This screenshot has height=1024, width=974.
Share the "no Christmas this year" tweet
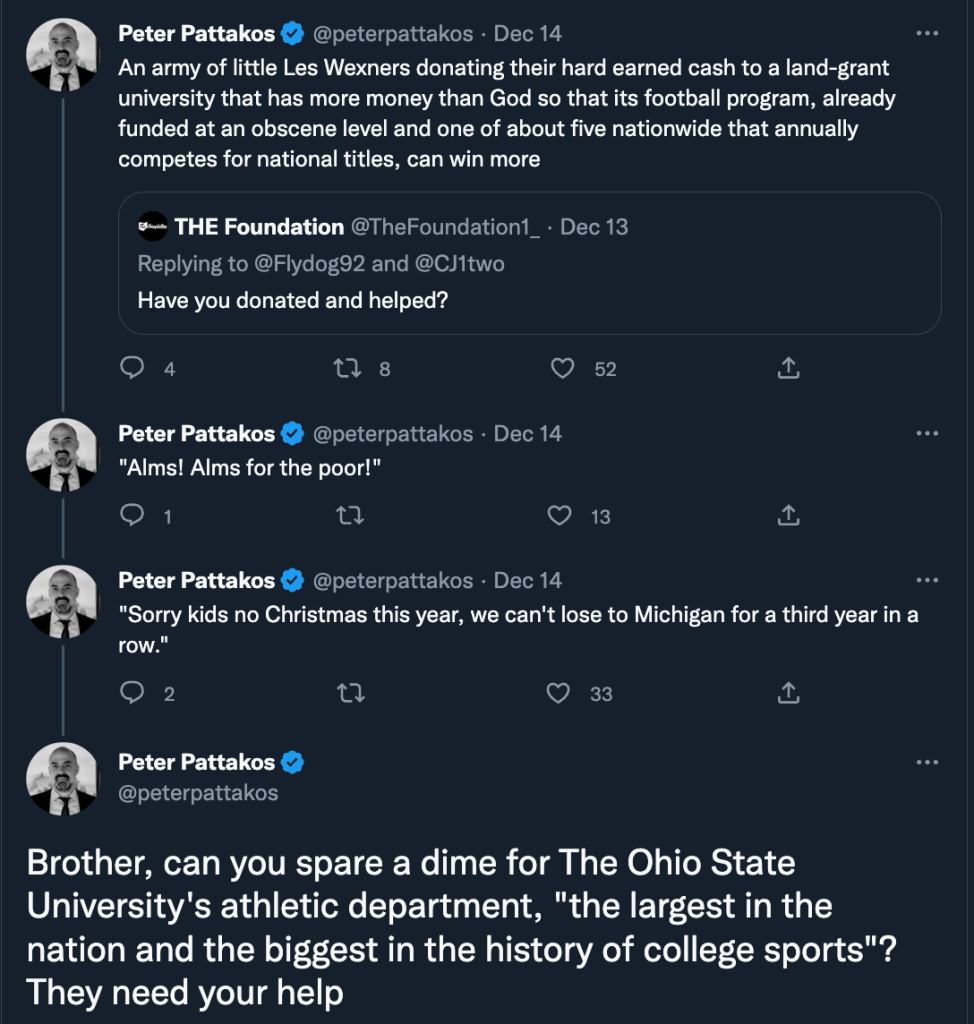(788, 693)
